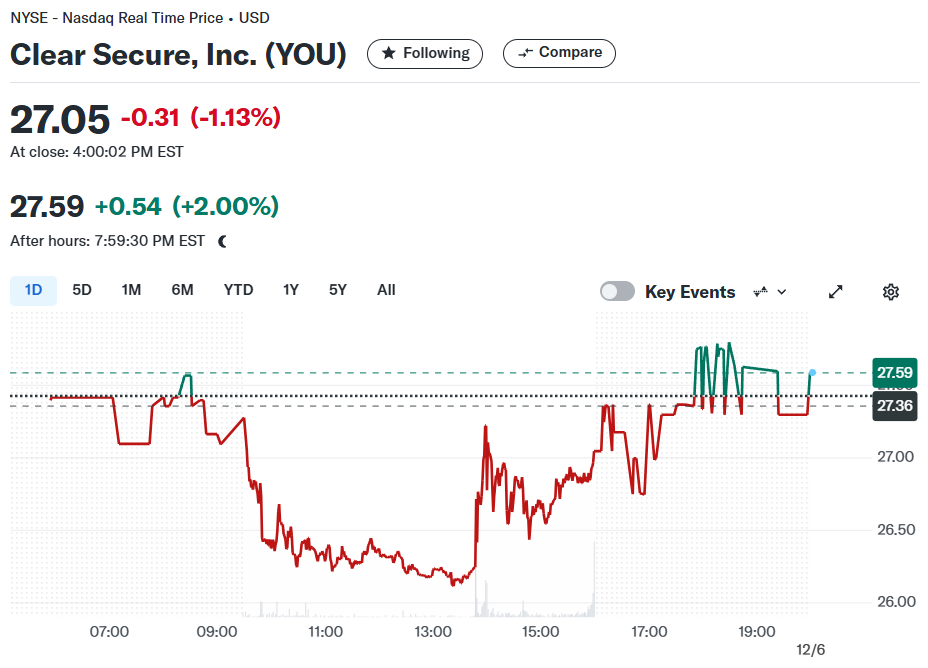
Task: Click the Compare button
Action: (x=559, y=53)
